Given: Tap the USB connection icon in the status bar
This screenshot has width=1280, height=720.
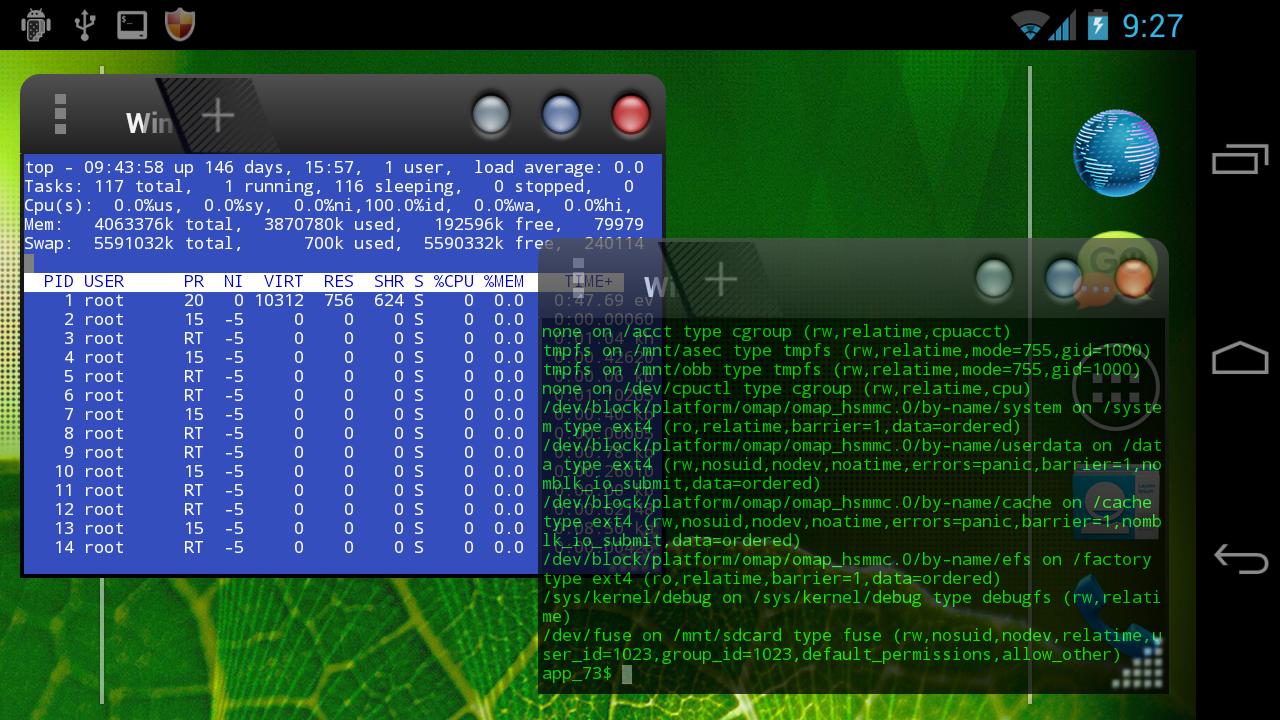Looking at the screenshot, I should tap(85, 25).
